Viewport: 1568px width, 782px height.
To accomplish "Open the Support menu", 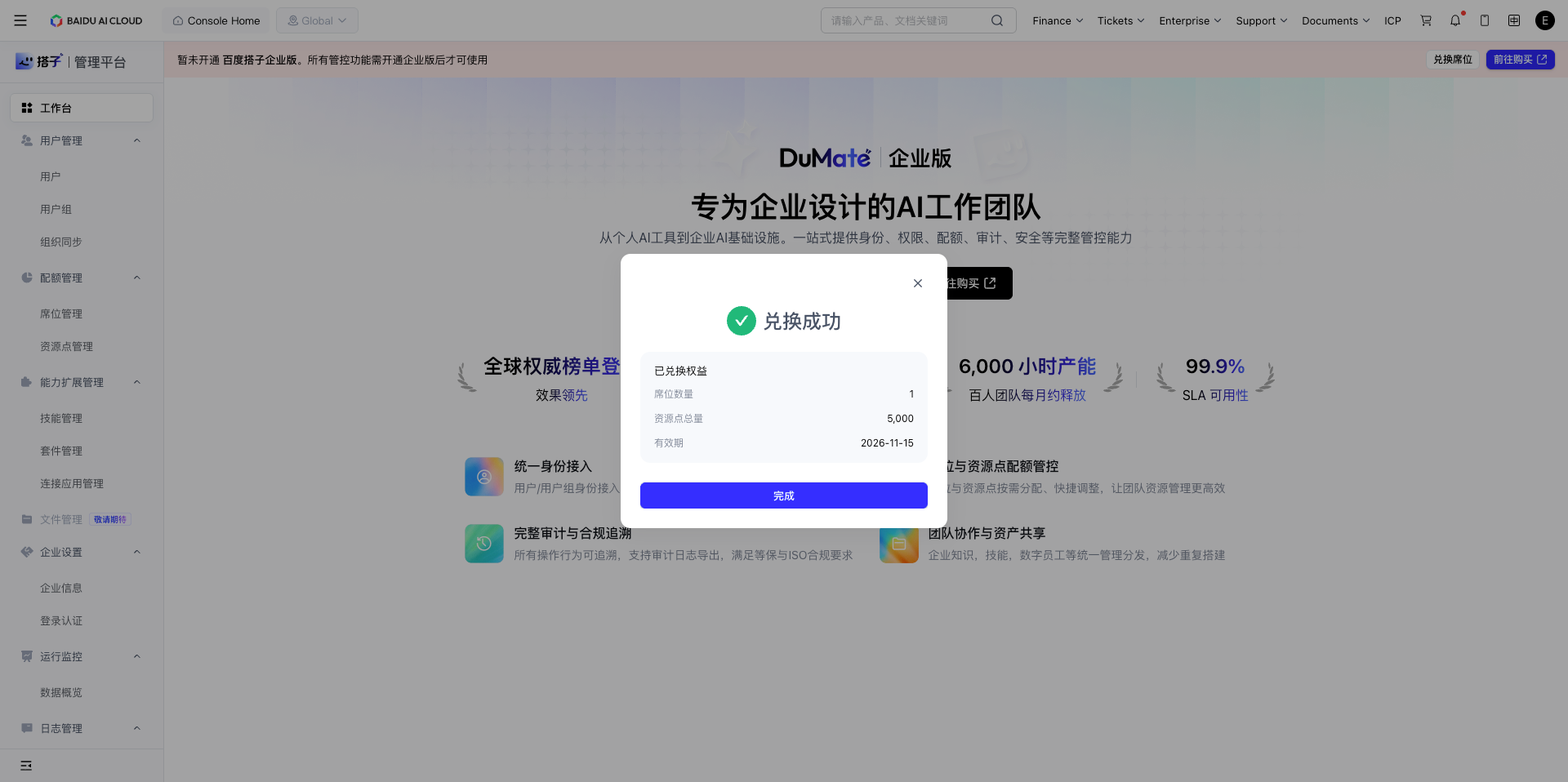I will click(x=1261, y=20).
